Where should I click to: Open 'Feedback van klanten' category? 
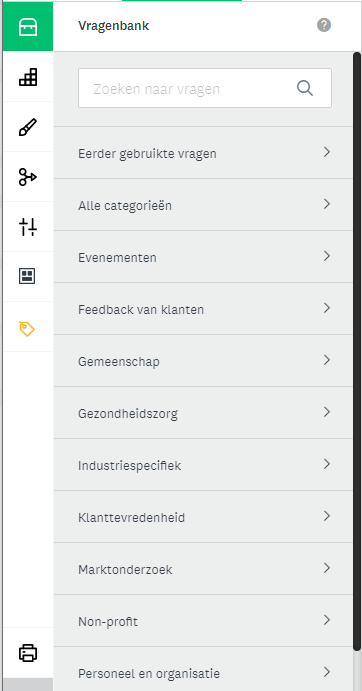(203, 309)
